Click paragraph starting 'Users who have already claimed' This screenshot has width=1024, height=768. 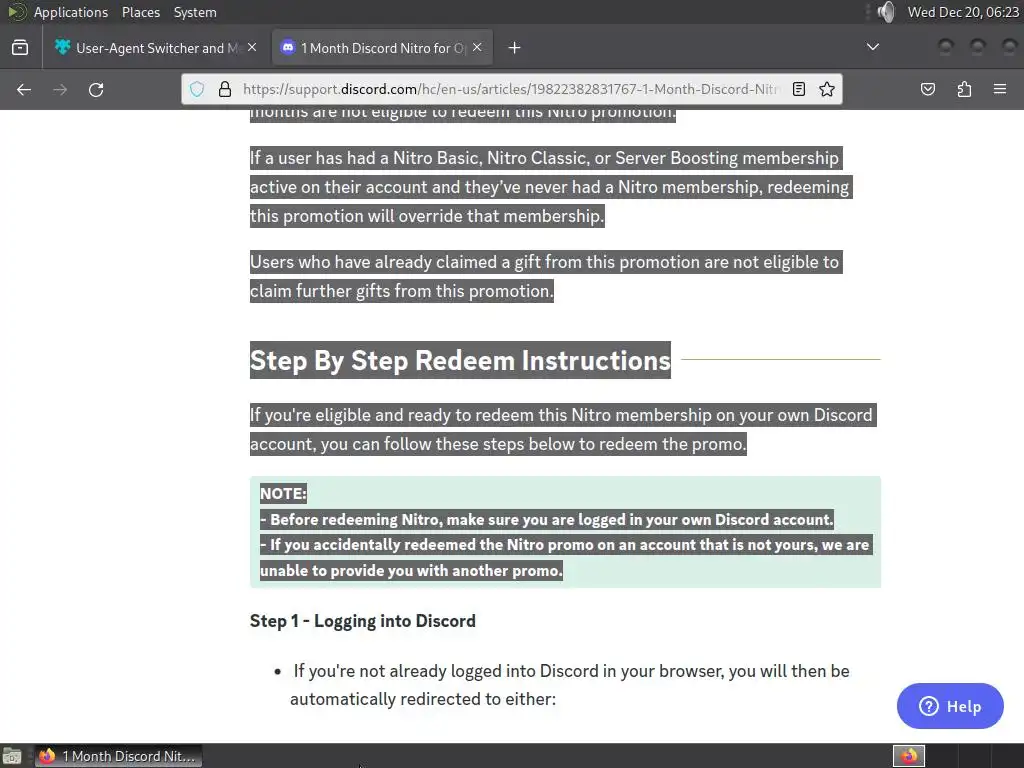546,276
